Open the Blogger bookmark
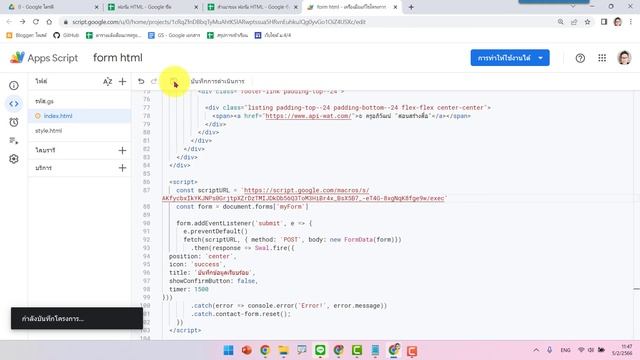The image size is (640, 360). (27, 36)
